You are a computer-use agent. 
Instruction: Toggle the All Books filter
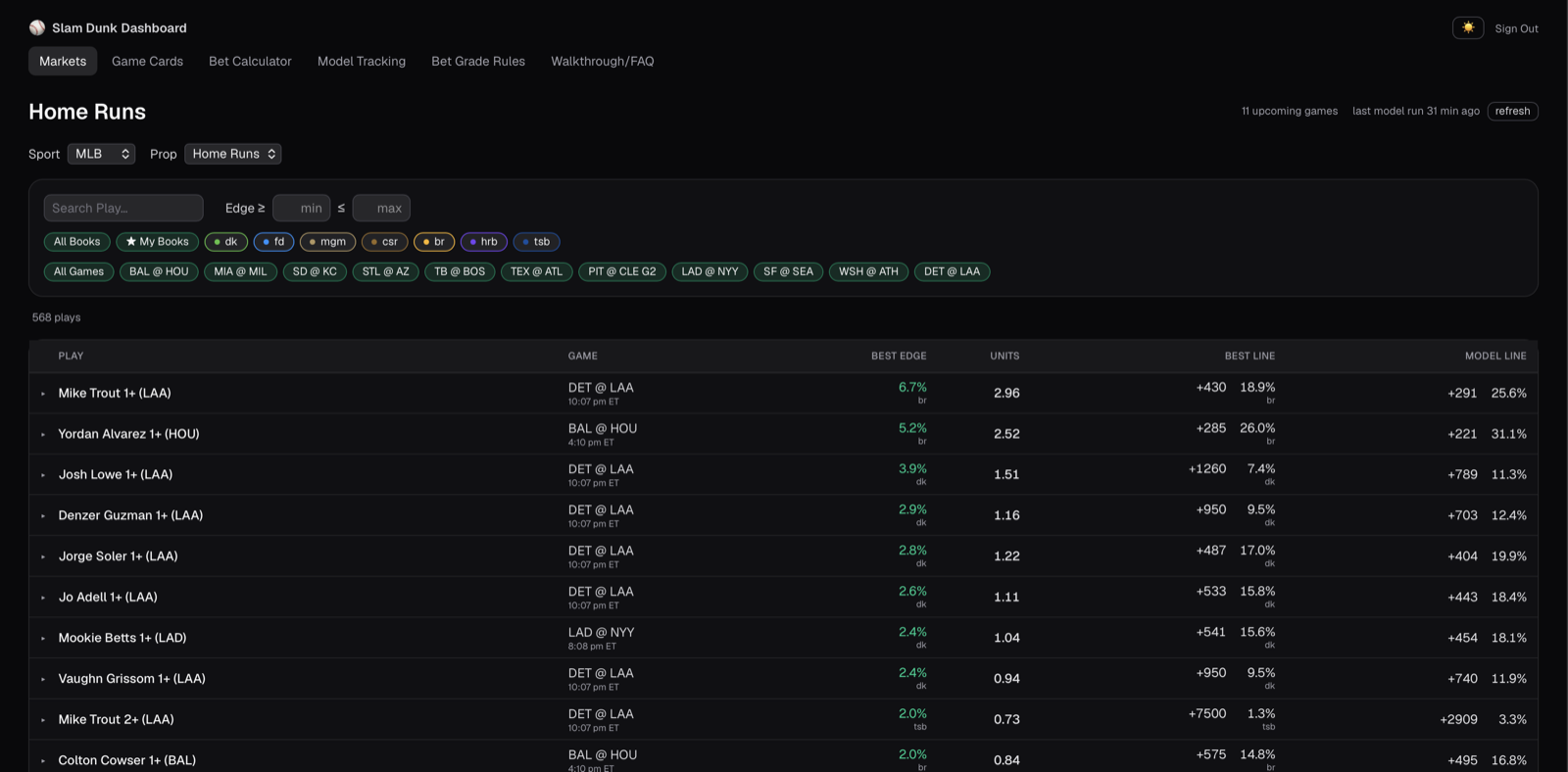pyautogui.click(x=76, y=242)
